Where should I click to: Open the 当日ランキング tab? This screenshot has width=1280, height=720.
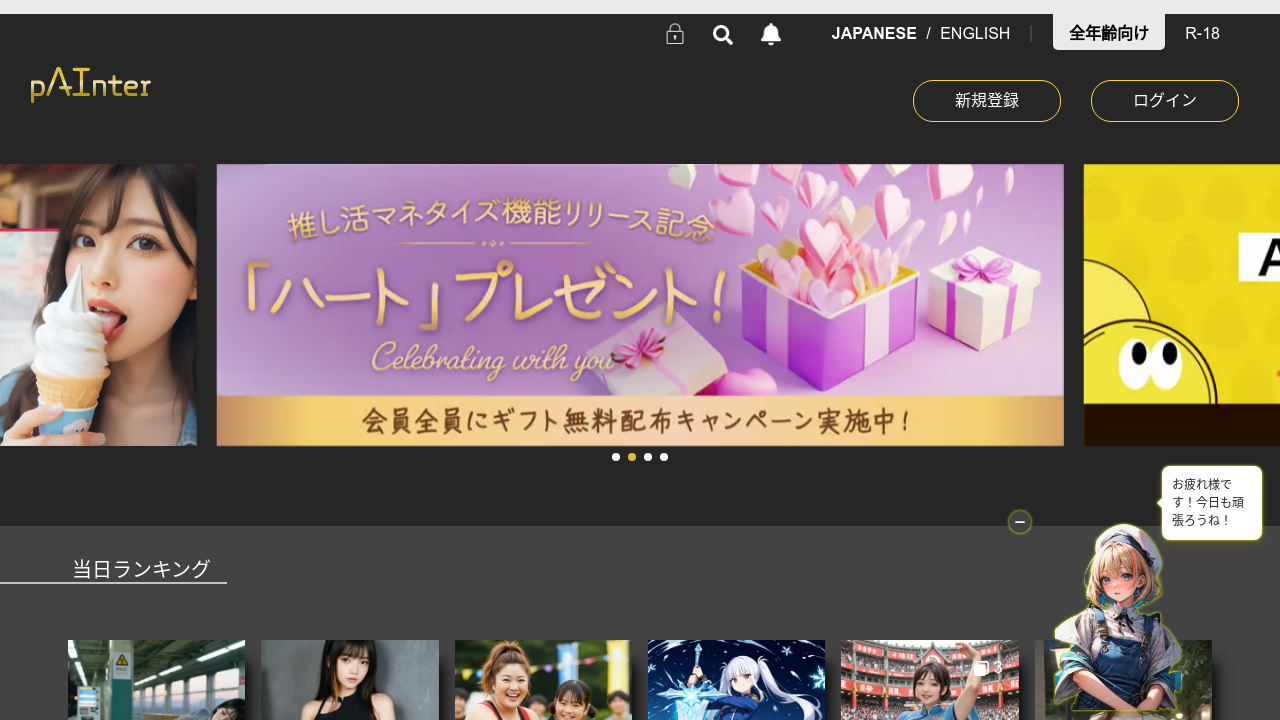[x=141, y=569]
